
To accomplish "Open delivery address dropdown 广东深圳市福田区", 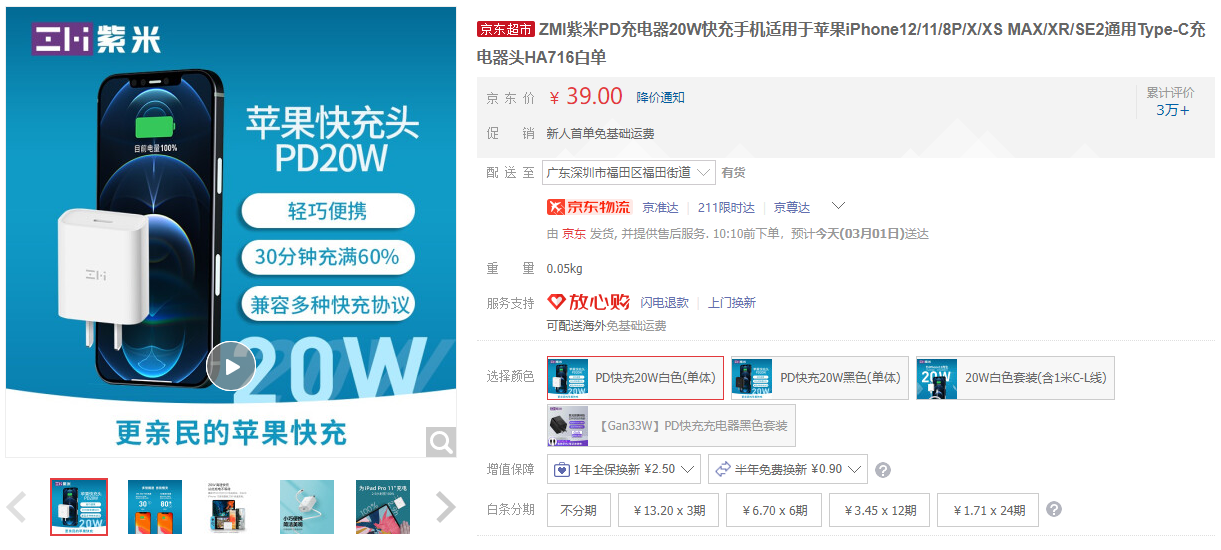I will [x=629, y=172].
